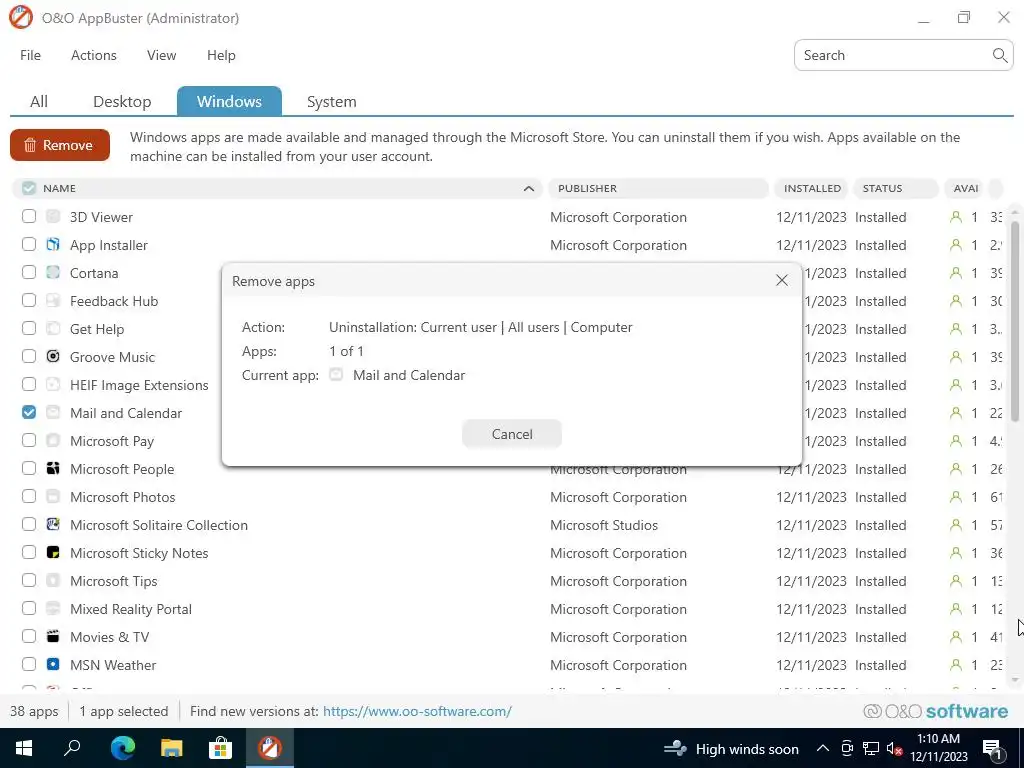1024x768 pixels.
Task: Select the Get Help row name
Action: [97, 329]
